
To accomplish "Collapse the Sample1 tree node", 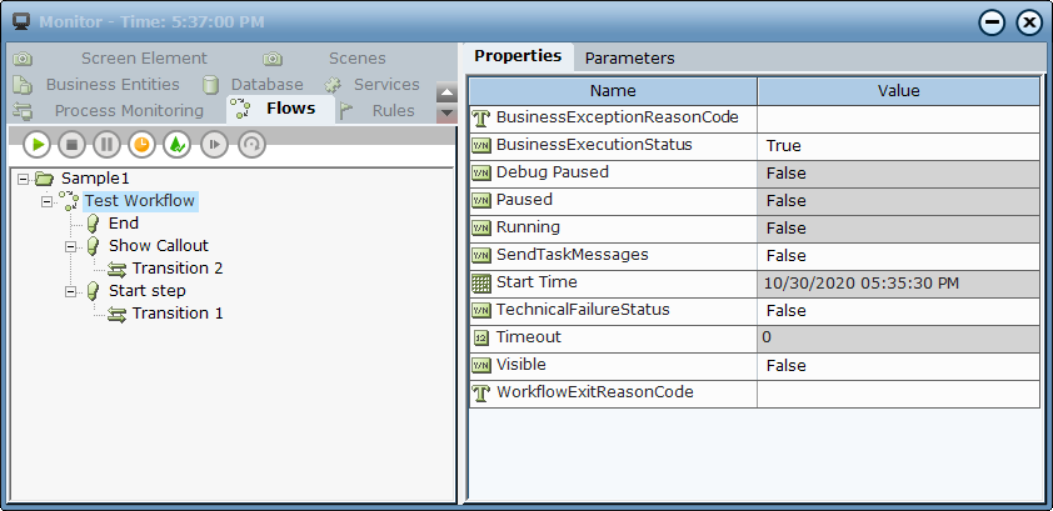I will 24,179.
